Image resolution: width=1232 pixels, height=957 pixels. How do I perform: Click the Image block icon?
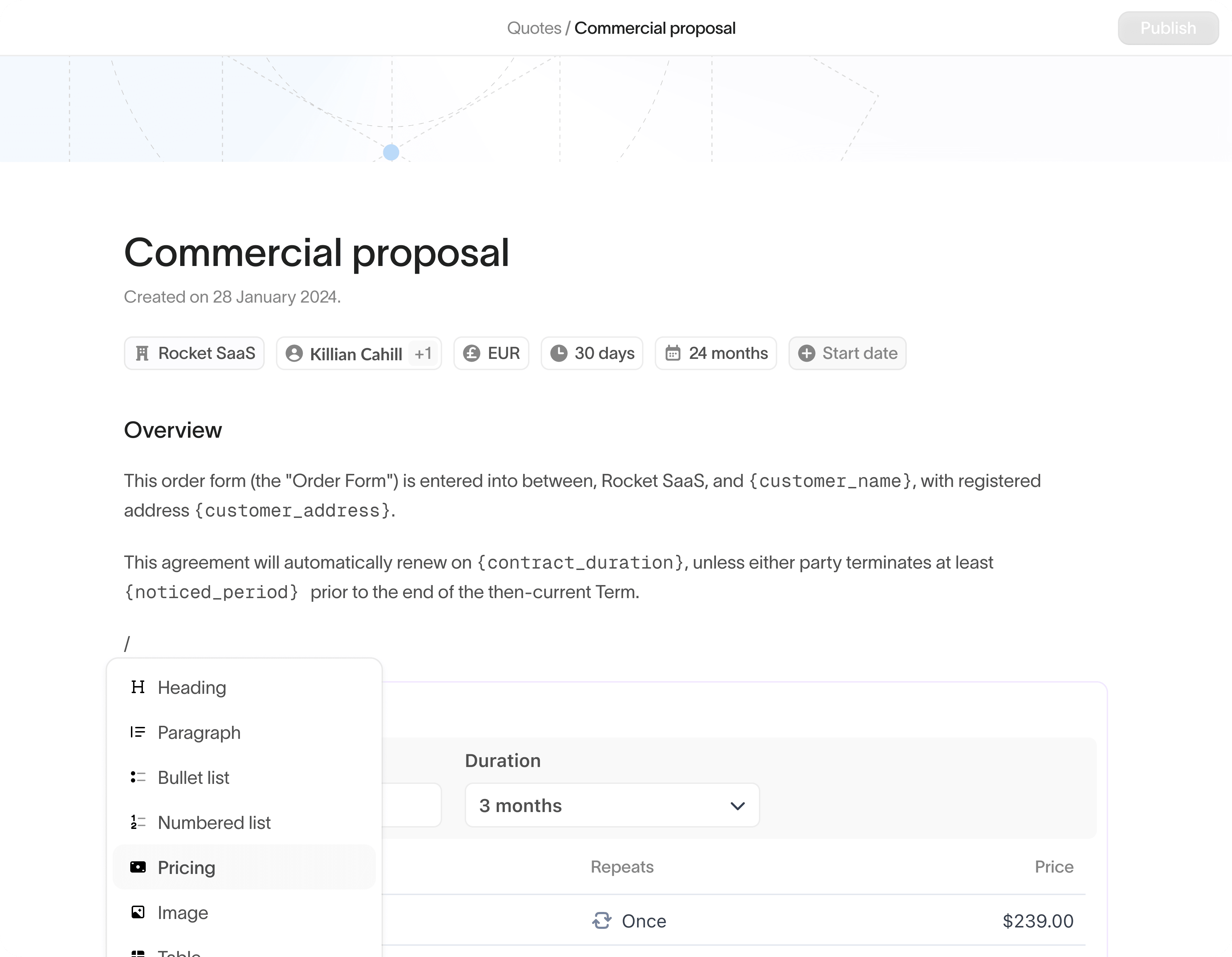138,912
